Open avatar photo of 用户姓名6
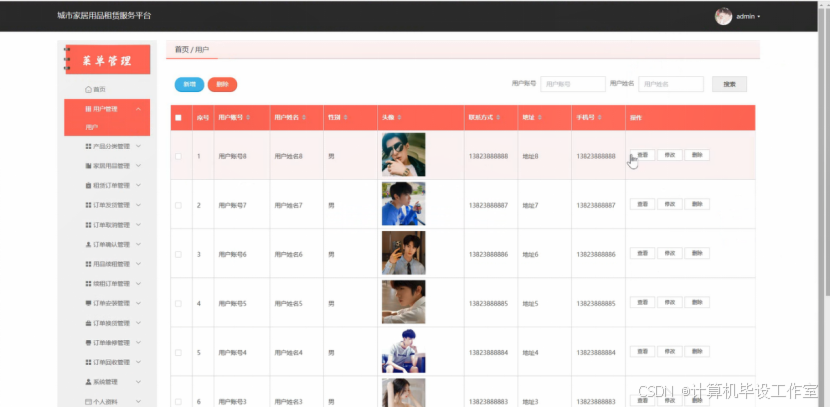 pyautogui.click(x=403, y=253)
